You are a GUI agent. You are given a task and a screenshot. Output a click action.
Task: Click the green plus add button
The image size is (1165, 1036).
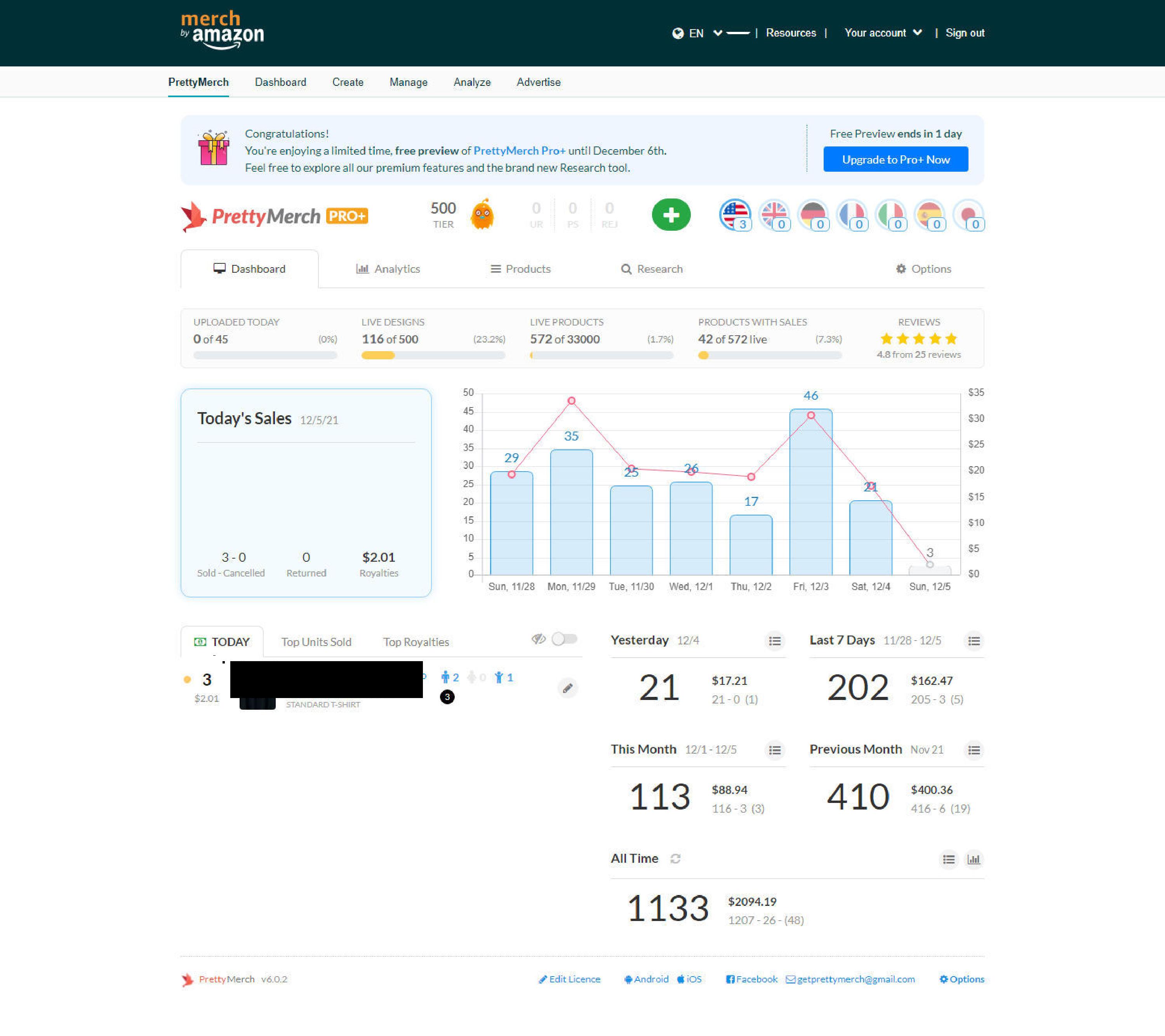pos(671,215)
